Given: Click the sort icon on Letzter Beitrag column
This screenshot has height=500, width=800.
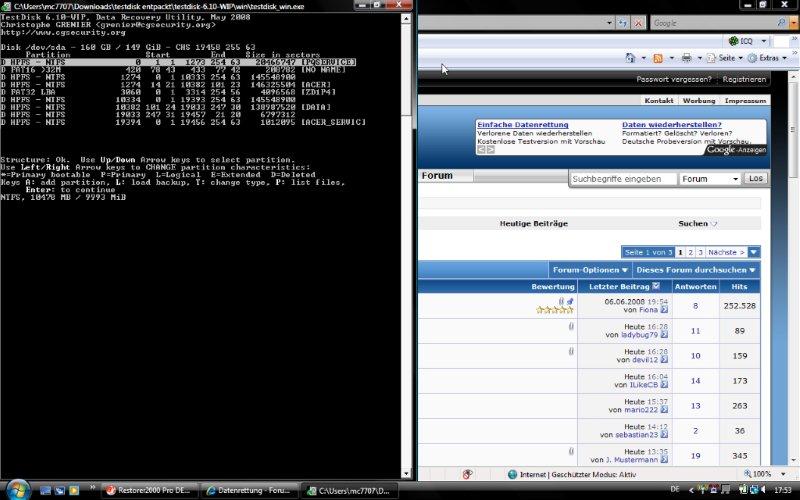Looking at the screenshot, I should pyautogui.click(x=656, y=286).
